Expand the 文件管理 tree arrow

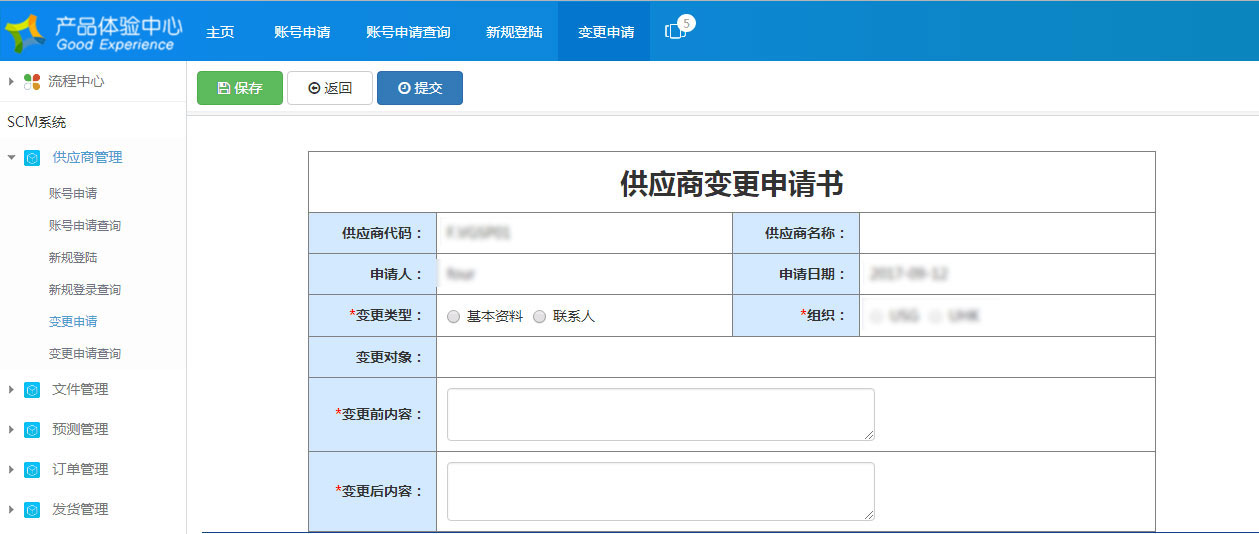coord(11,390)
